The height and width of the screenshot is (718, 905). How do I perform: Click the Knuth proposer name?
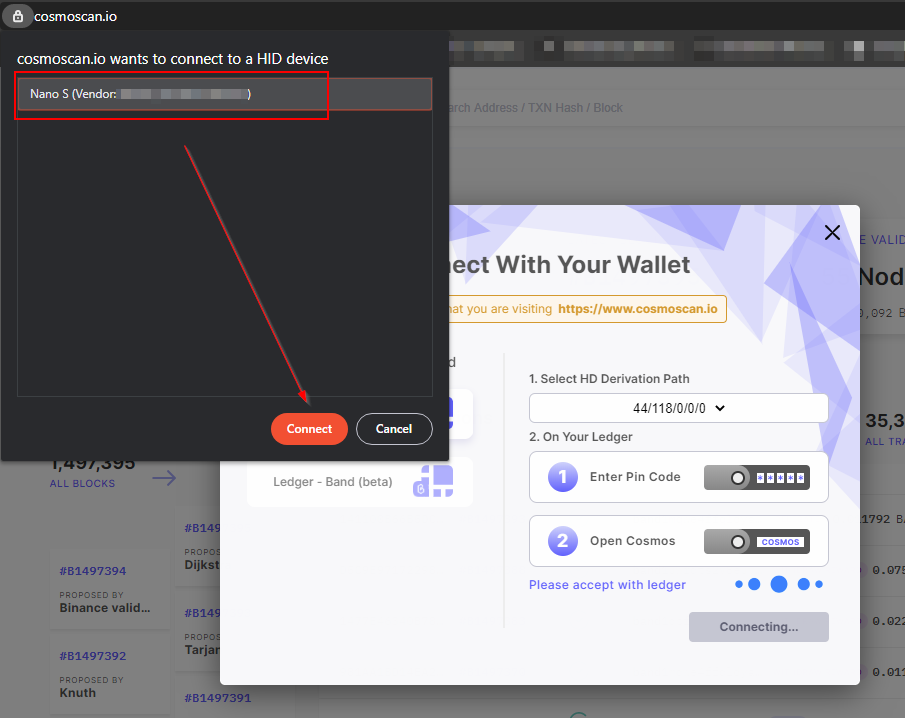click(78, 693)
